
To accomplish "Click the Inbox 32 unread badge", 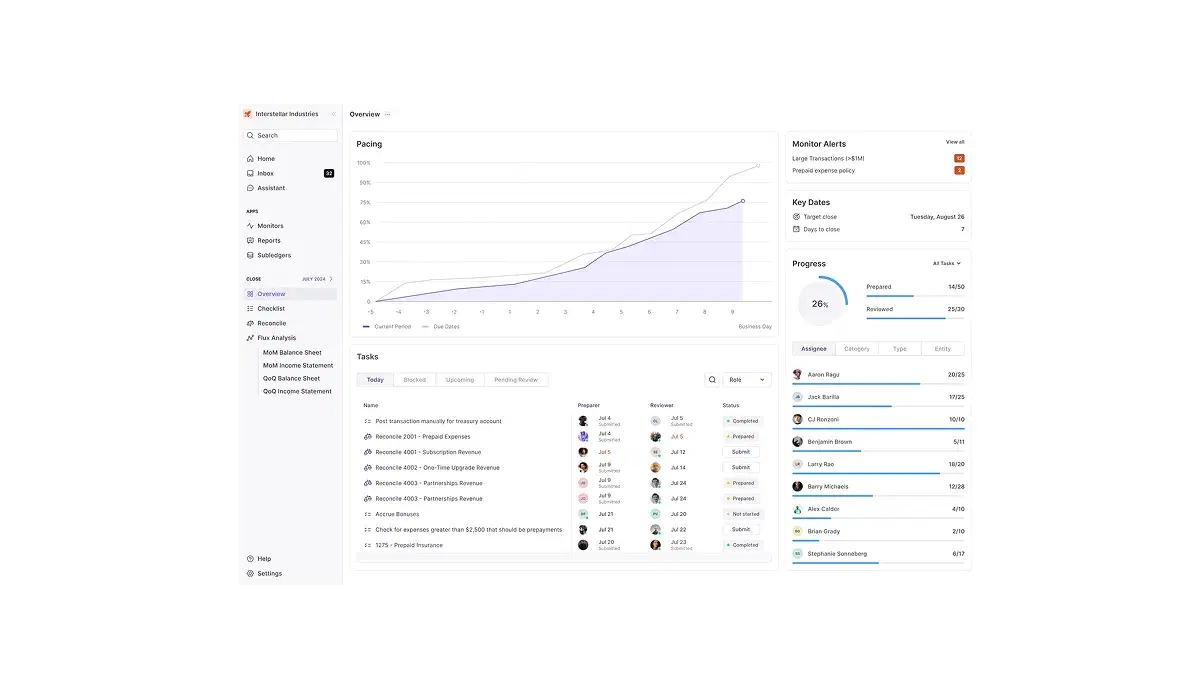I will tap(329, 174).
